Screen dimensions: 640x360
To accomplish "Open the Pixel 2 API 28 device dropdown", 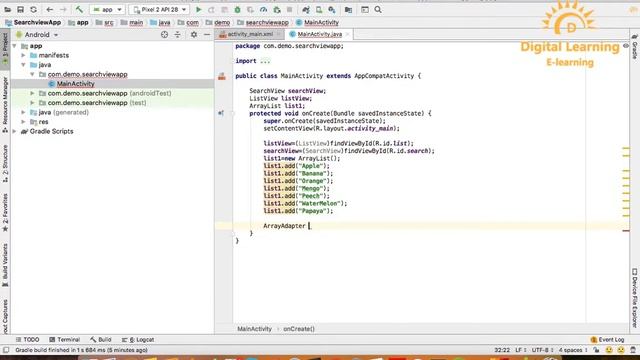I will pyautogui.click(x=160, y=9).
